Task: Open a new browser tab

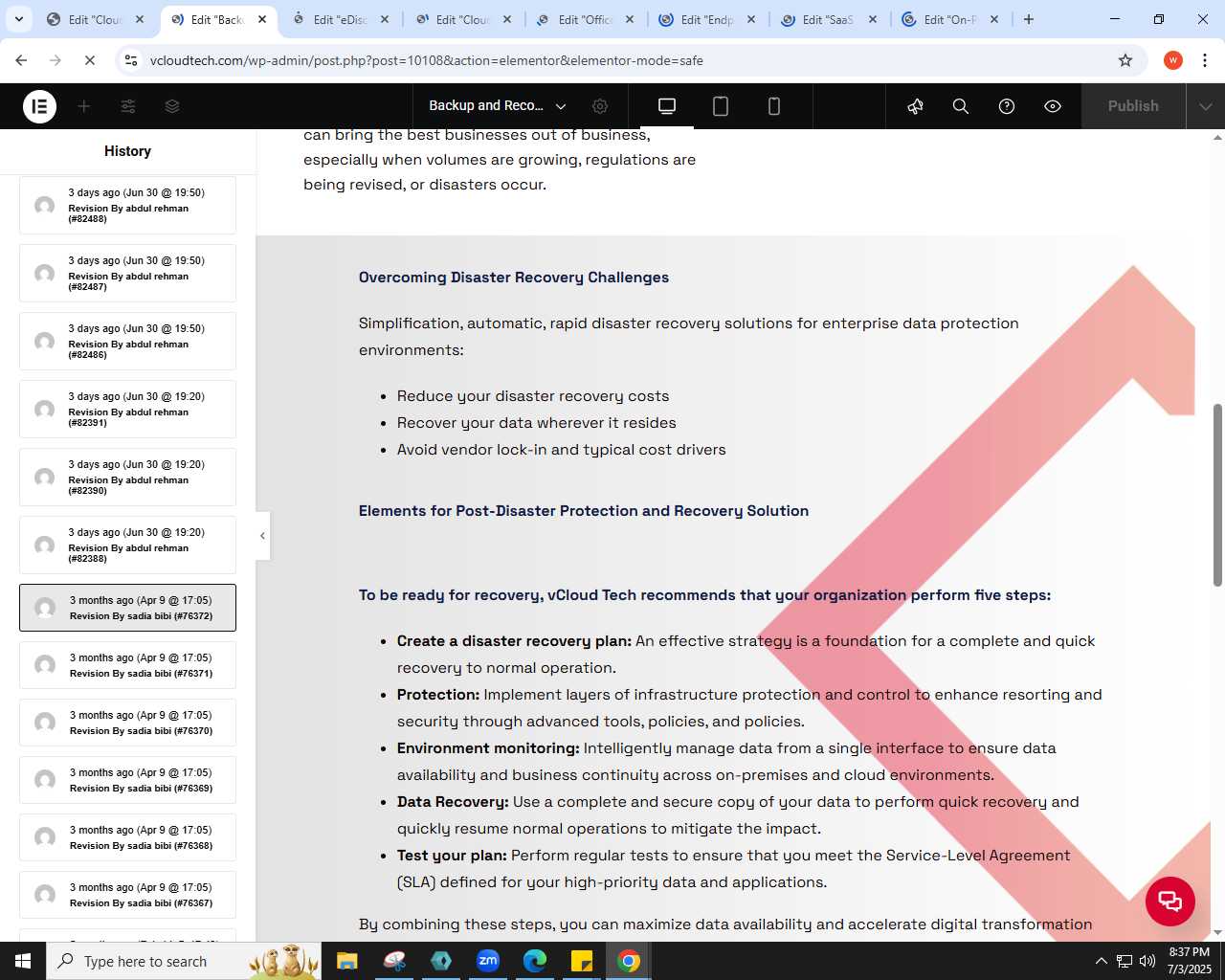Action: click(1029, 19)
